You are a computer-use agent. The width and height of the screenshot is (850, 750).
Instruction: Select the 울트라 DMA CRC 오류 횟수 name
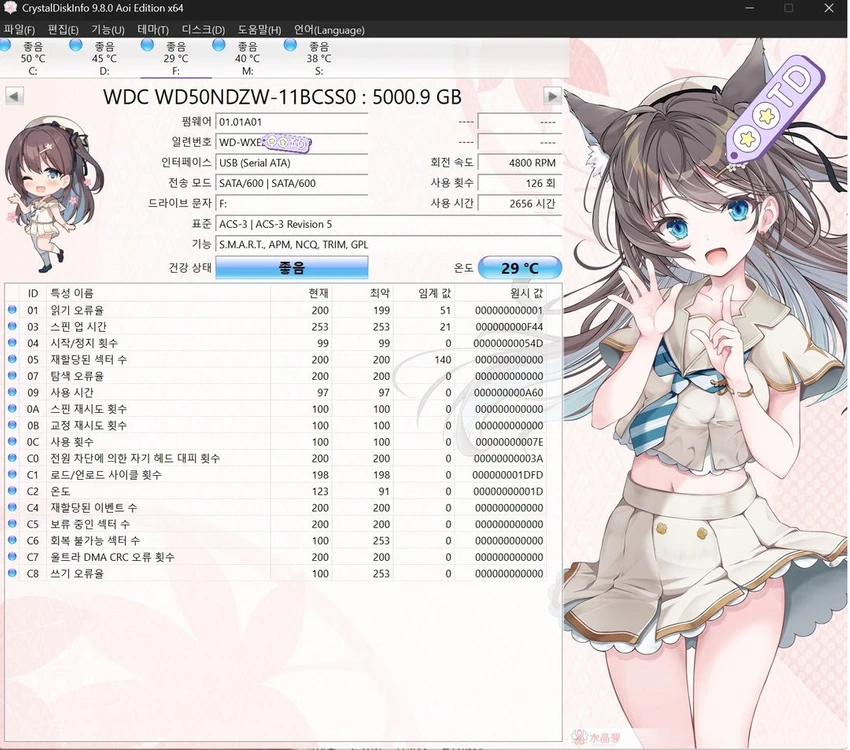112,557
